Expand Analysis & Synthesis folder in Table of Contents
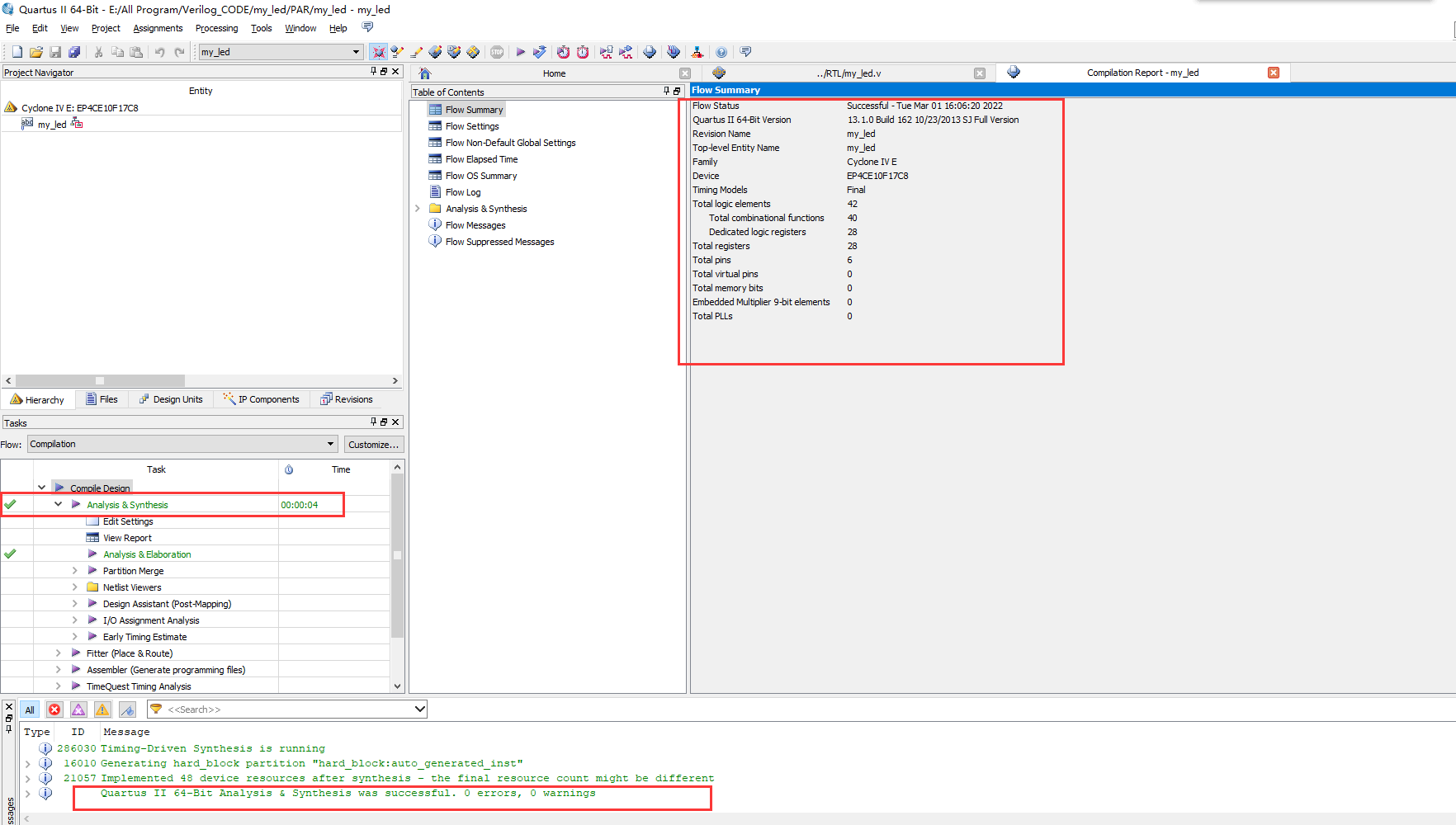Image resolution: width=1456 pixels, height=825 pixels. click(x=418, y=209)
